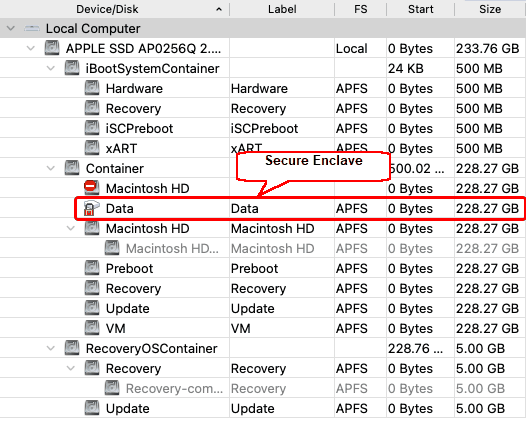
Task: Click the Container disk icon
Action: 72,168
